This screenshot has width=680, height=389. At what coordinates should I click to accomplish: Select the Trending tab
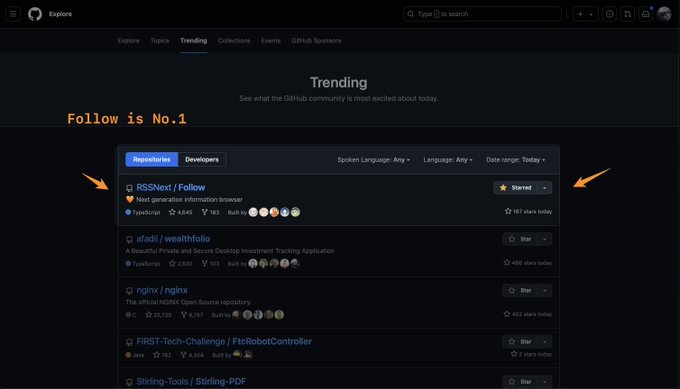pyautogui.click(x=193, y=40)
